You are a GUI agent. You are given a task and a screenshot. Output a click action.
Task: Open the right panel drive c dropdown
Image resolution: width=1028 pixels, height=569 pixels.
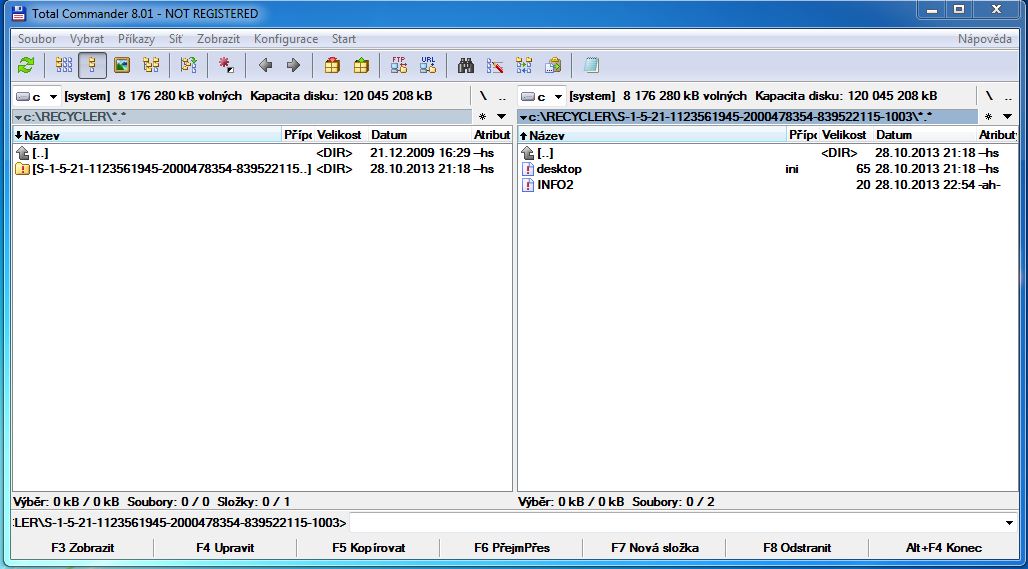click(x=542, y=96)
